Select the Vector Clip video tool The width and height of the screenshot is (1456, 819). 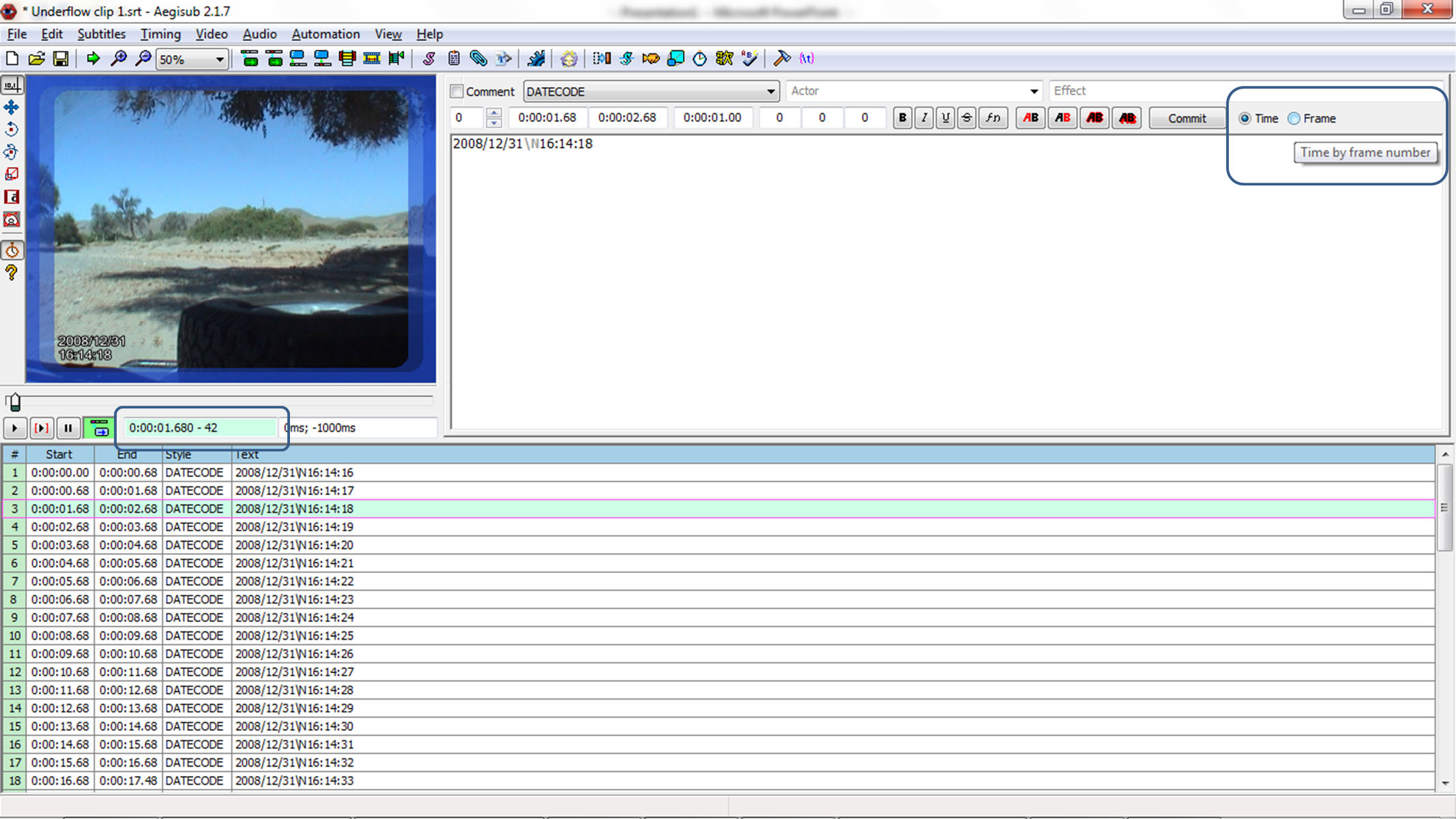[12, 220]
